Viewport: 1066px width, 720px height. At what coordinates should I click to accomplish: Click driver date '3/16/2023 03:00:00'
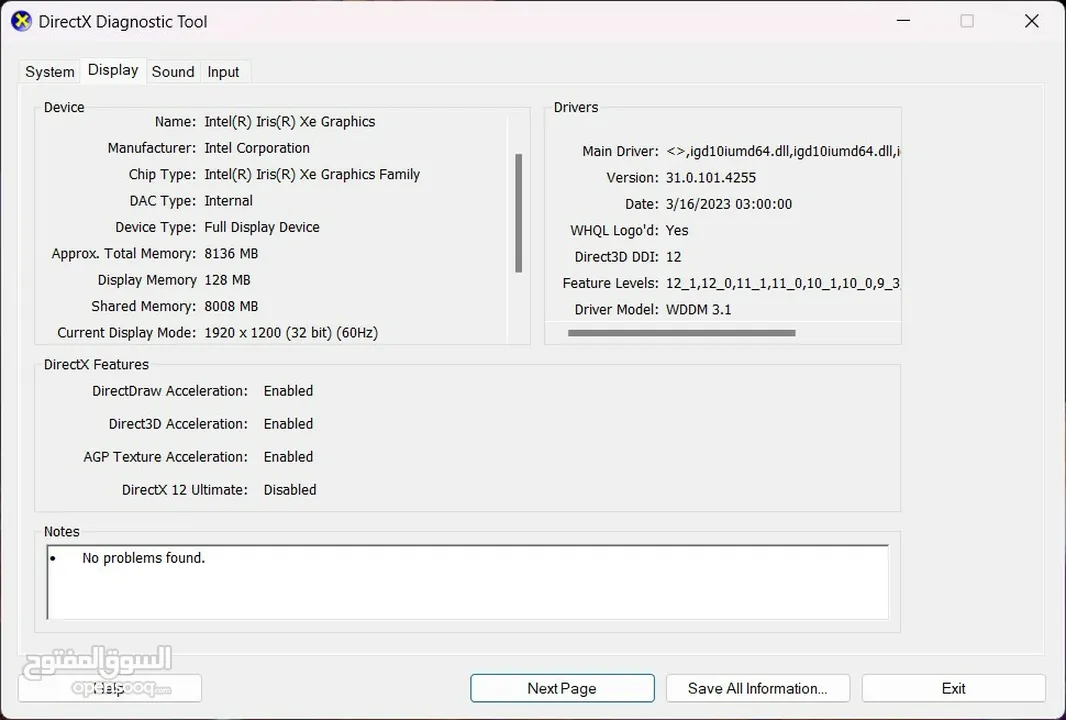729,205
